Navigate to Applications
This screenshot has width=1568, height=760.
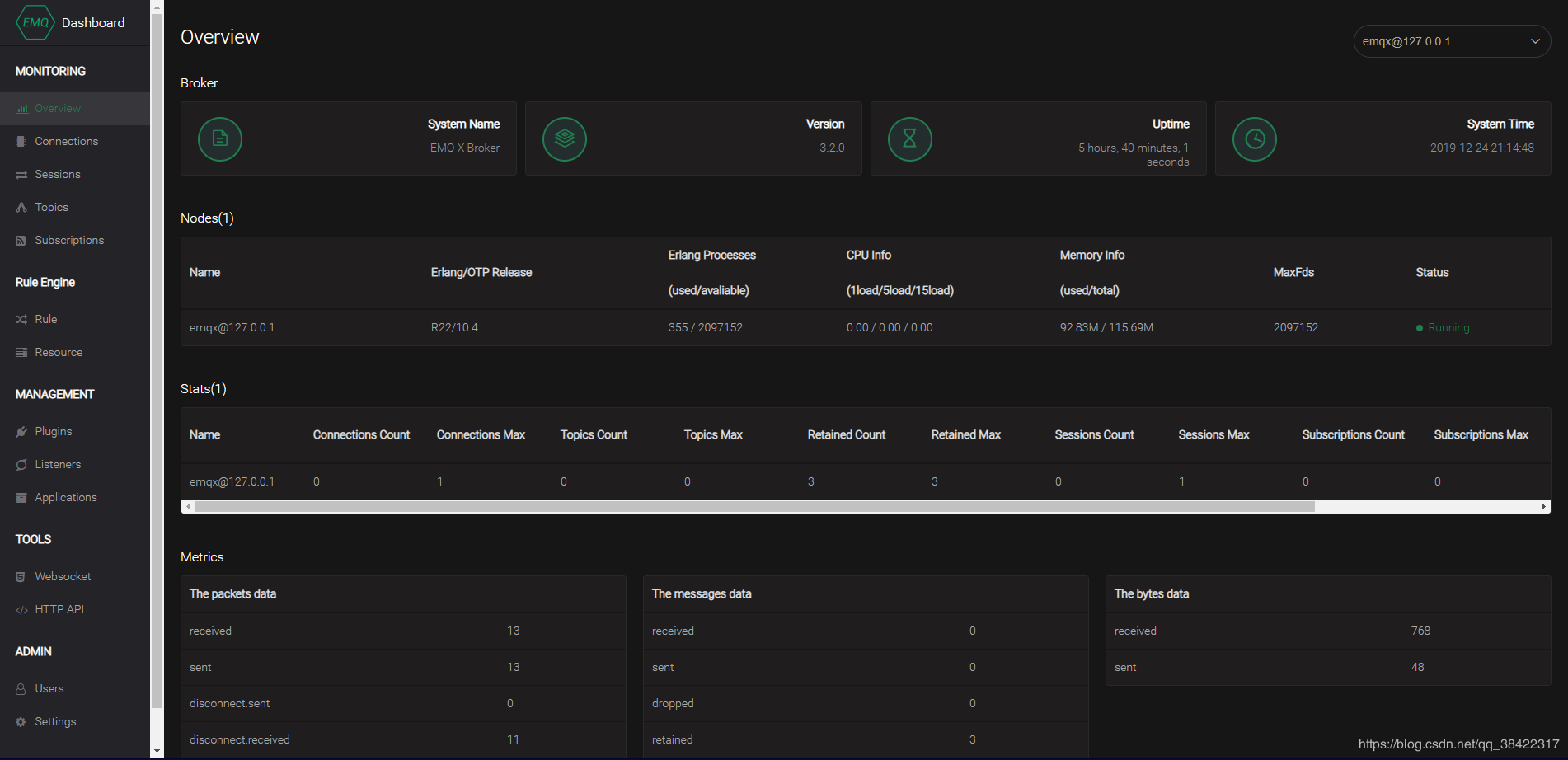click(x=75, y=497)
